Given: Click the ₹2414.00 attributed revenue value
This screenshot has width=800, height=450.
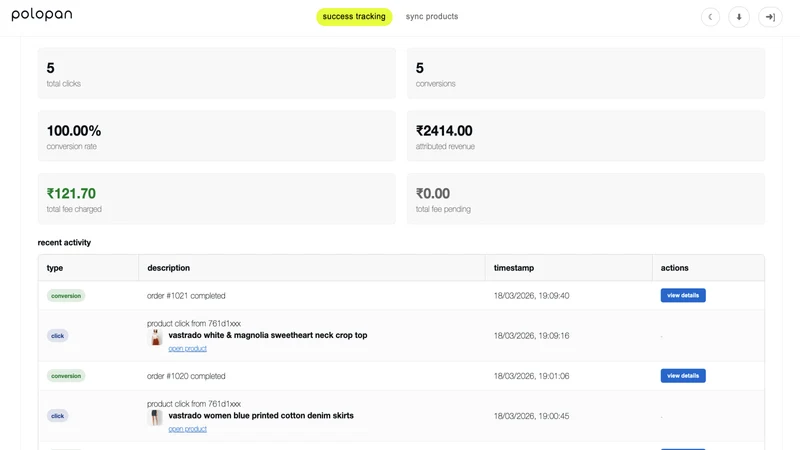Looking at the screenshot, I should (x=444, y=131).
